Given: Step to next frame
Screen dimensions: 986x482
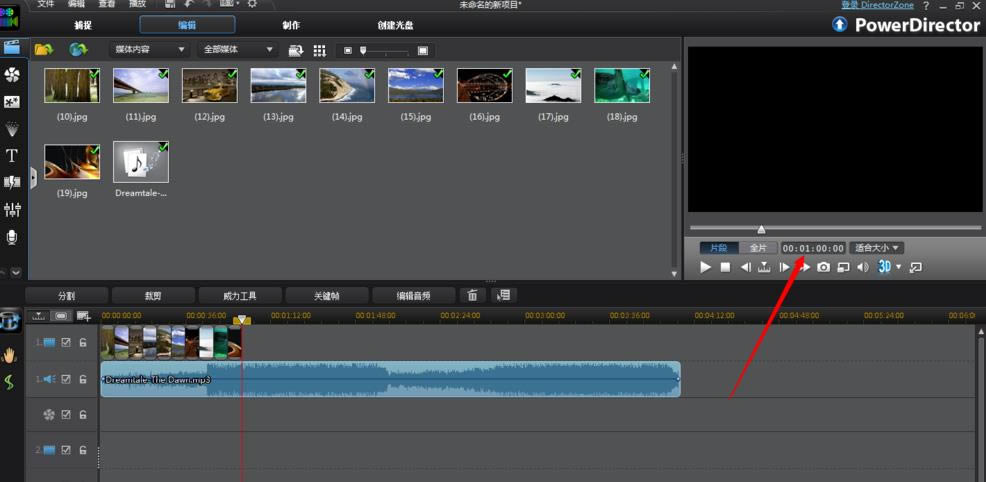Looking at the screenshot, I should [784, 267].
